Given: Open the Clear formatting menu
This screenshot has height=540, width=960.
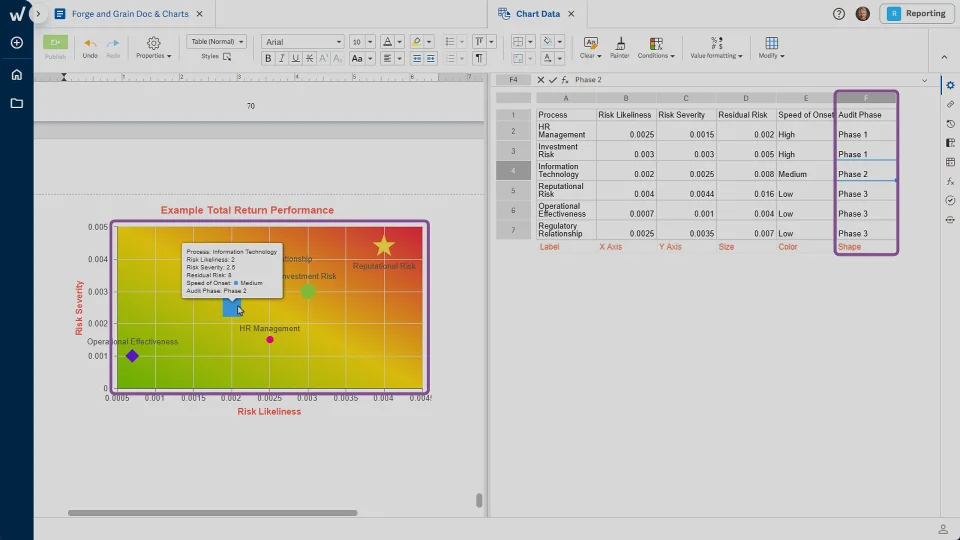Looking at the screenshot, I should click(x=590, y=47).
